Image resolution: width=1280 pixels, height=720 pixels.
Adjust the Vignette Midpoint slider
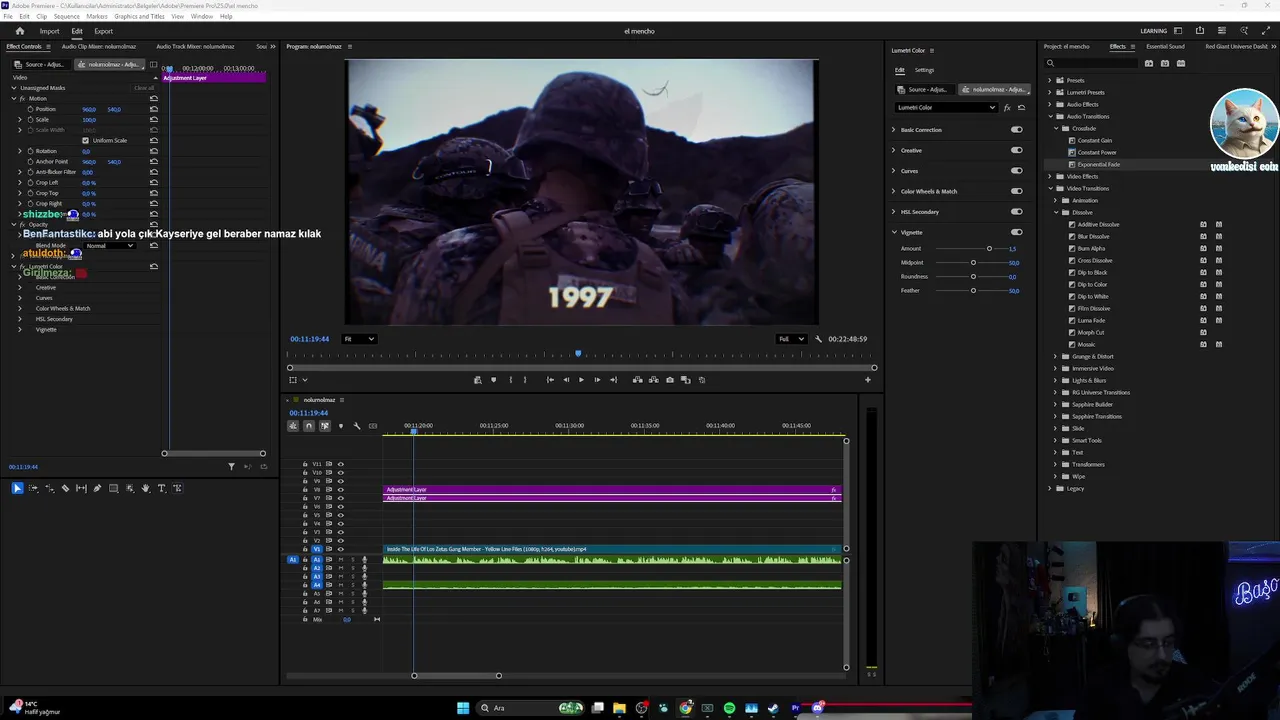pyautogui.click(x=973, y=262)
